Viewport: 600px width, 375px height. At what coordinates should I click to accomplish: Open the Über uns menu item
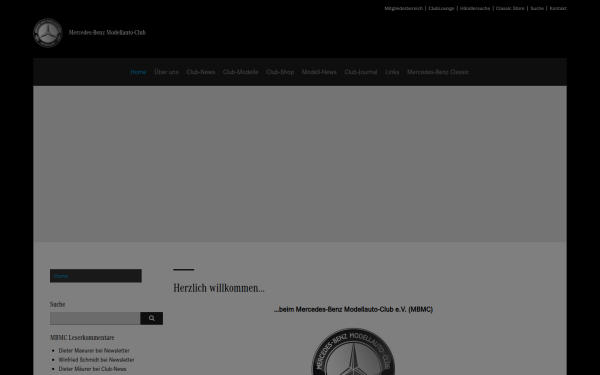point(166,72)
